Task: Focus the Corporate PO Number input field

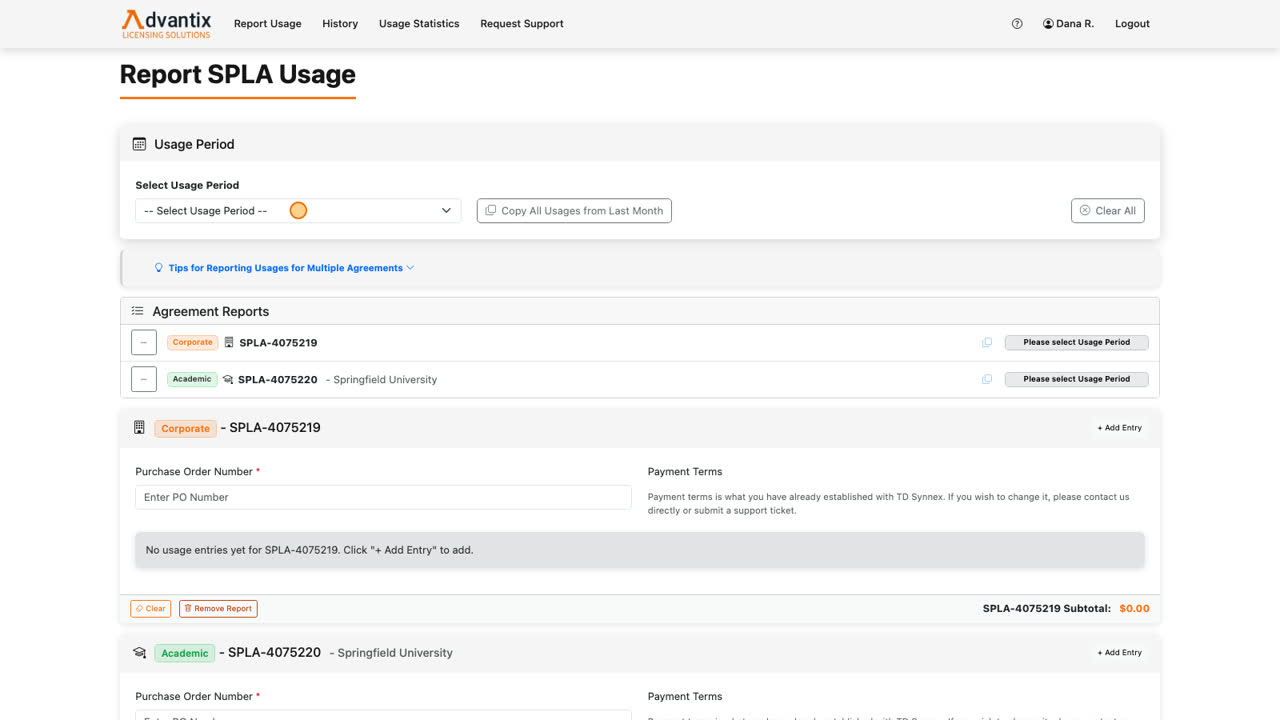Action: coord(383,497)
